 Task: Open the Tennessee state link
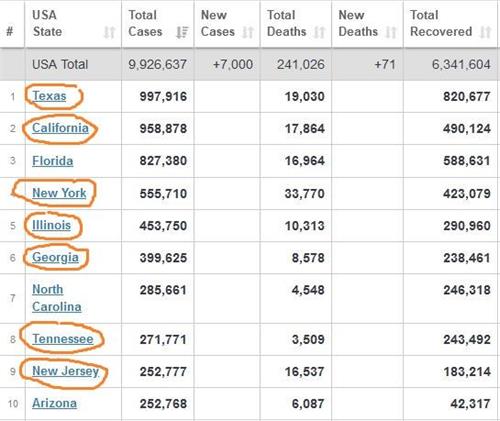point(63,339)
